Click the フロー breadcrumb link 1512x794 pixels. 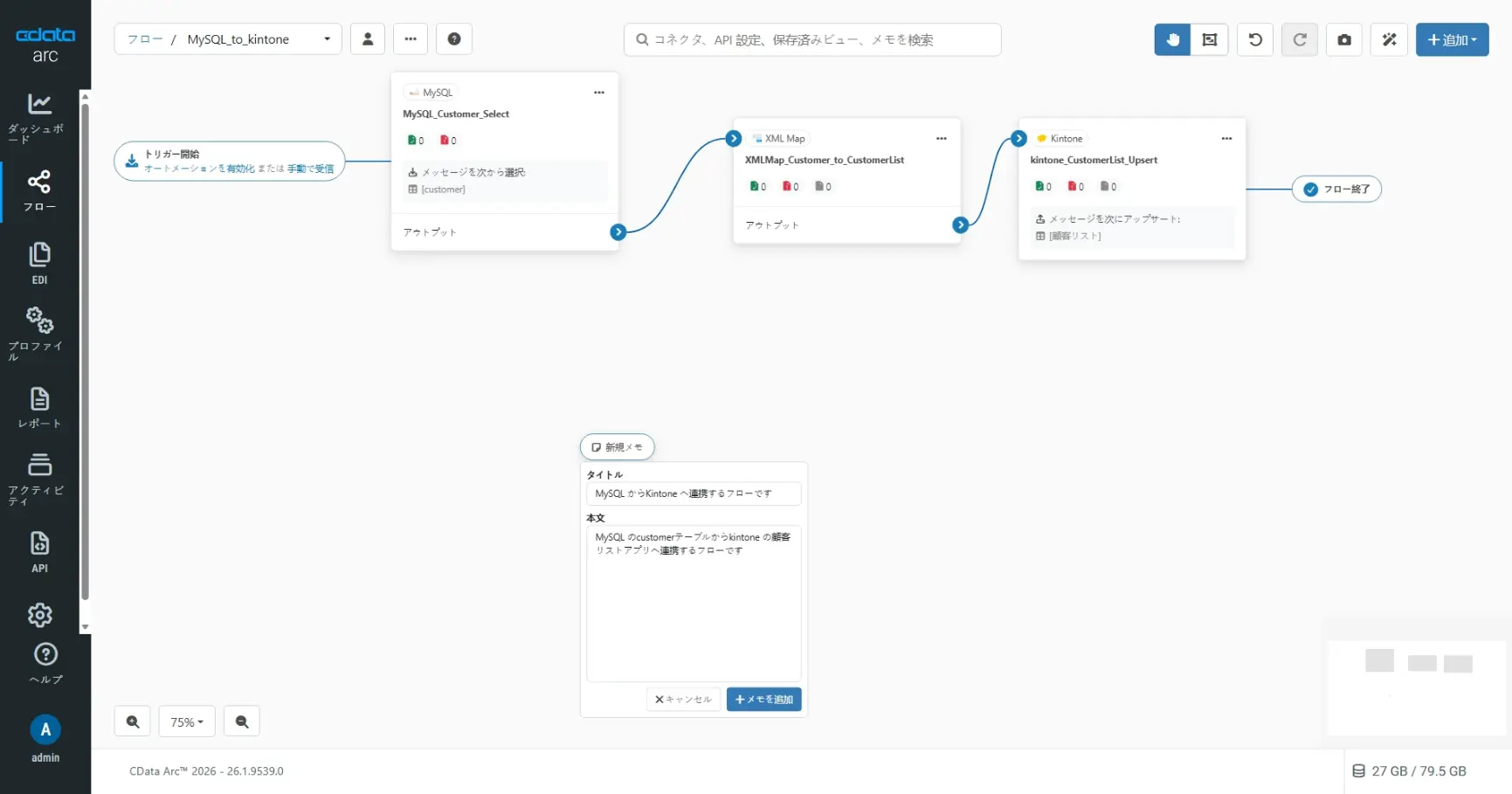point(145,39)
